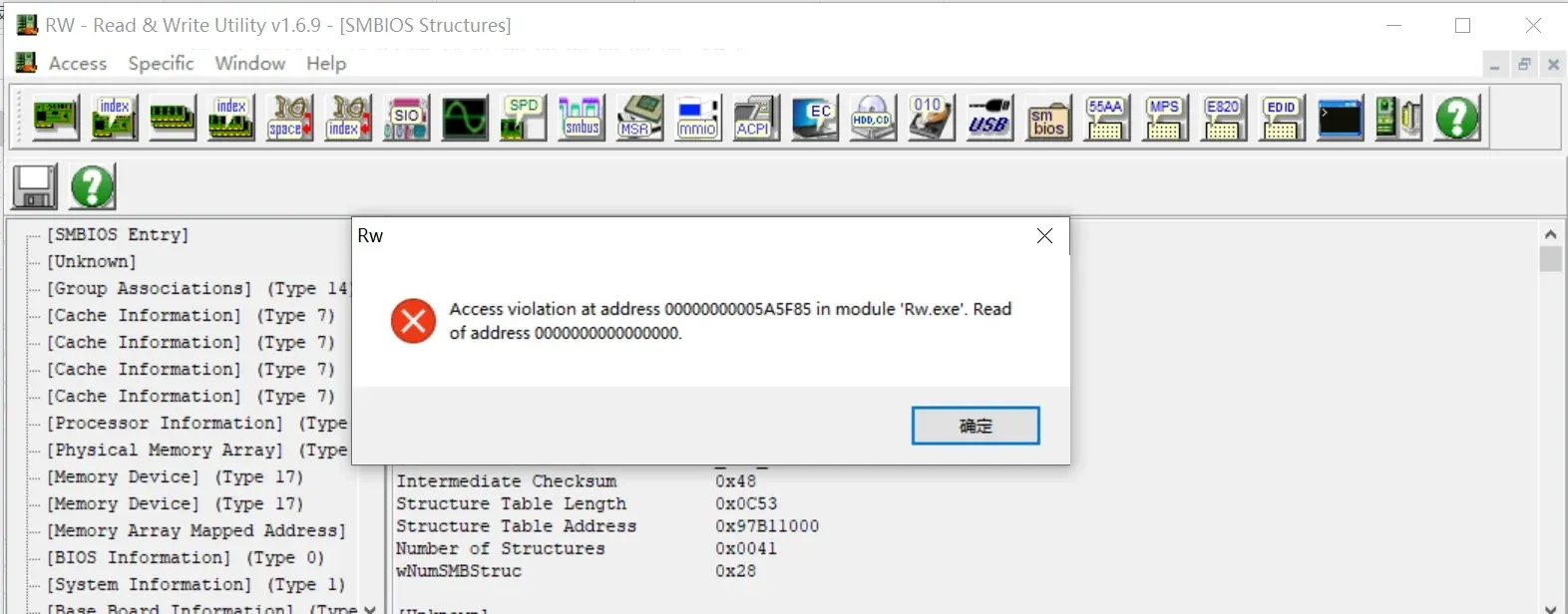Click 'Structure Table Address' label
The image size is (1568, 614).
pyautogui.click(x=516, y=526)
